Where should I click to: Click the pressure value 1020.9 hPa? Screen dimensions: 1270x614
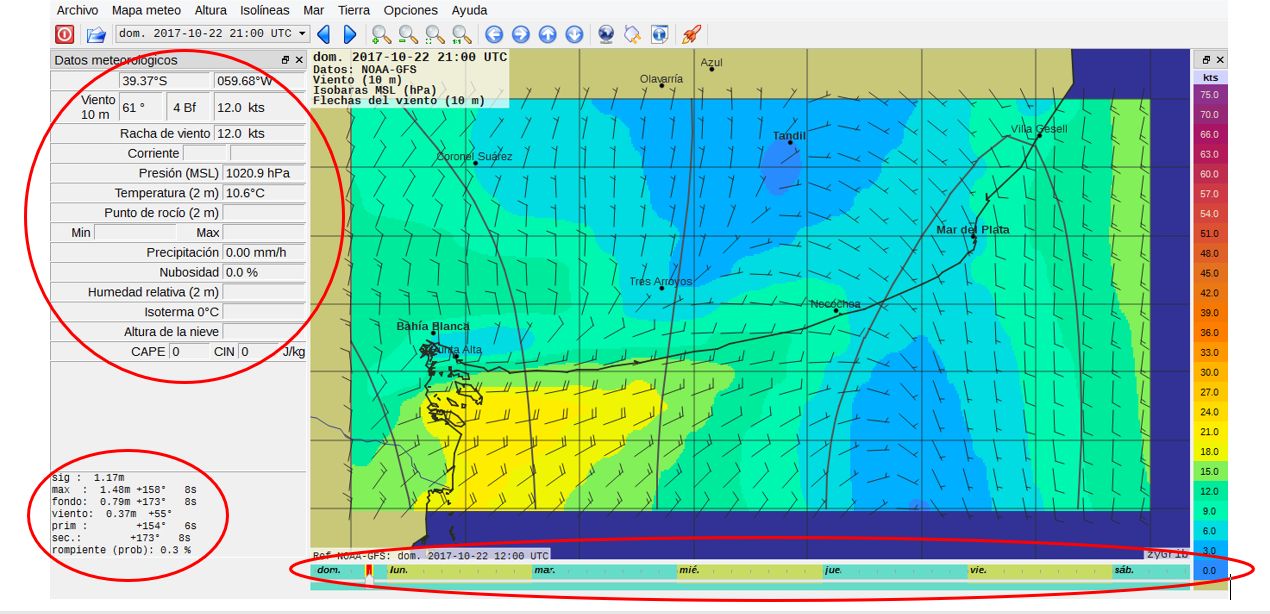click(x=264, y=173)
